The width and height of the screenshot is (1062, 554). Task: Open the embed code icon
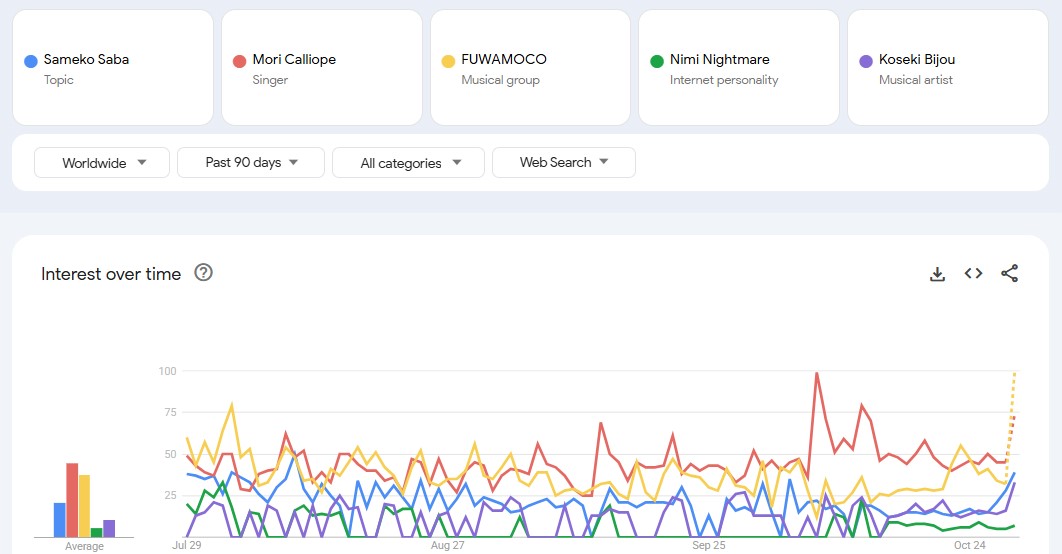pyautogui.click(x=973, y=274)
